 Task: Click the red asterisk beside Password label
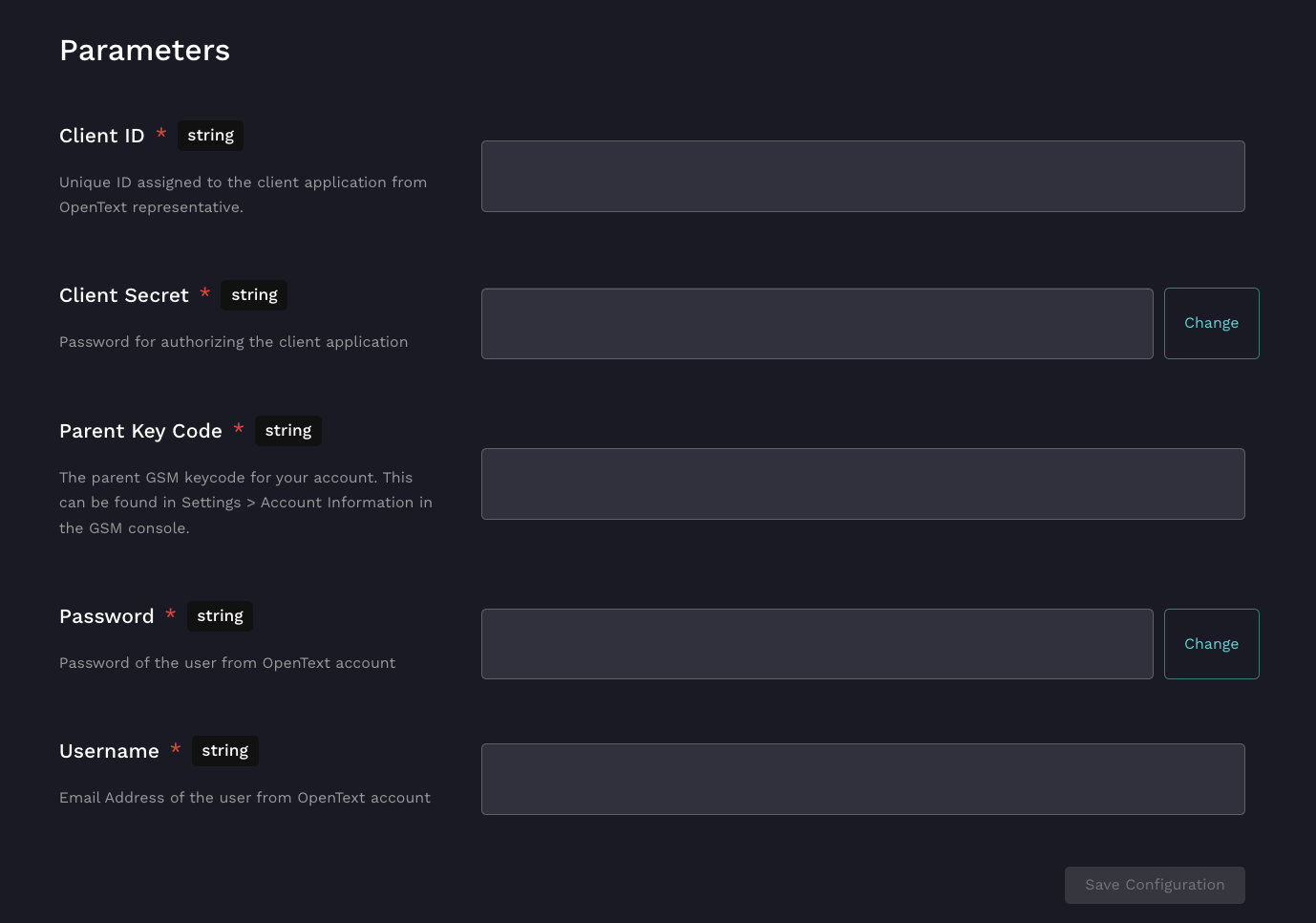(x=170, y=614)
